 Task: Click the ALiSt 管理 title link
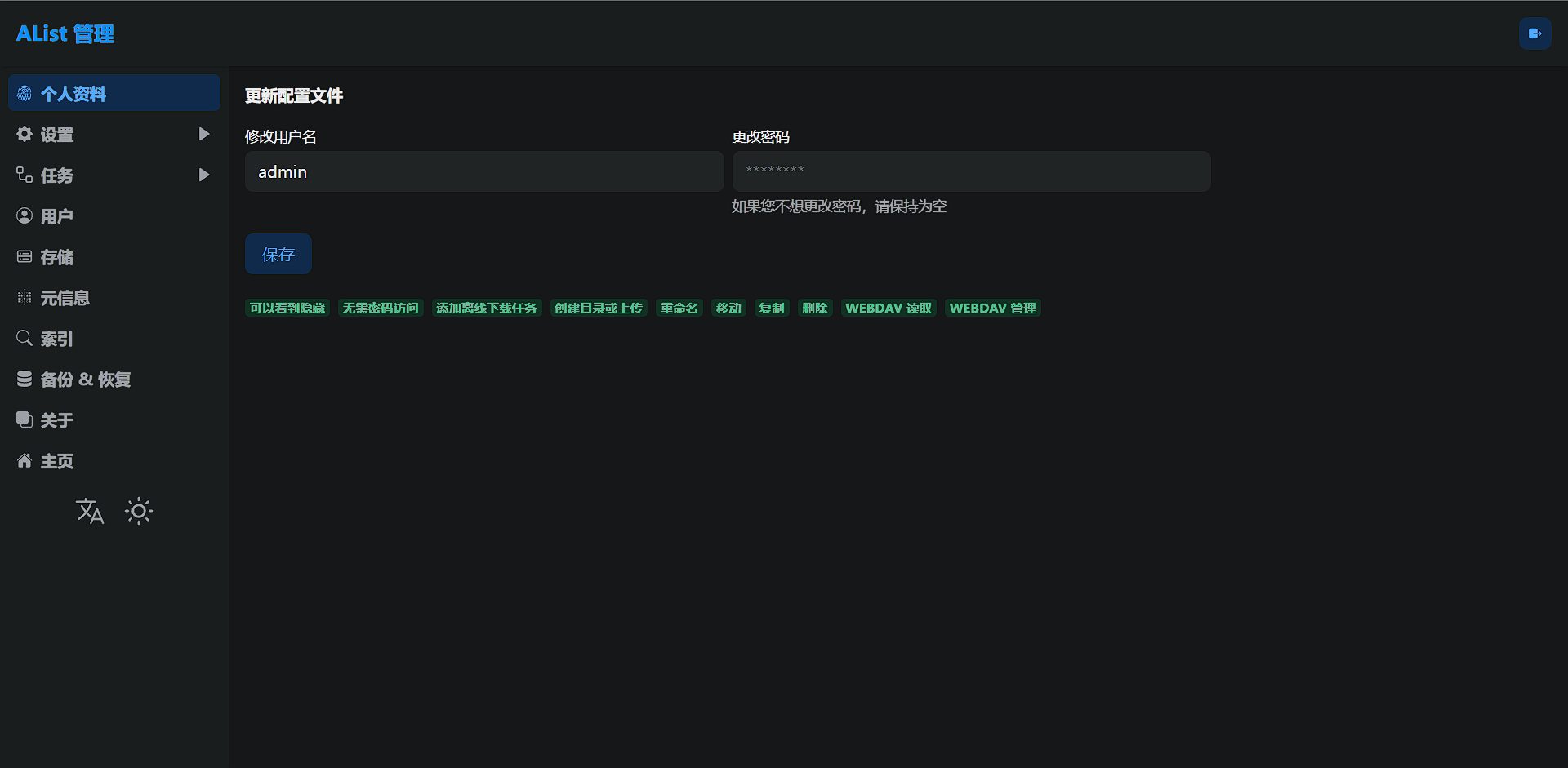[65, 34]
